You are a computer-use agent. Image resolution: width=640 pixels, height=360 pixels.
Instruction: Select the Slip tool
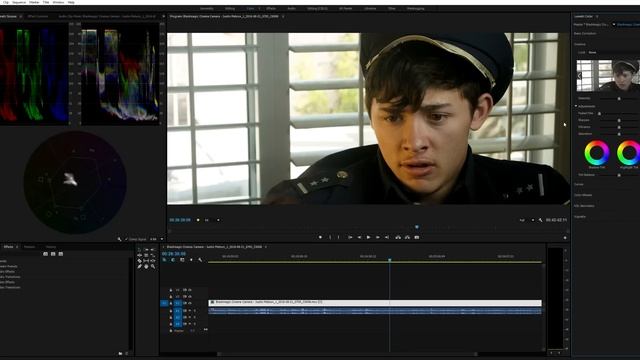(x=146, y=261)
